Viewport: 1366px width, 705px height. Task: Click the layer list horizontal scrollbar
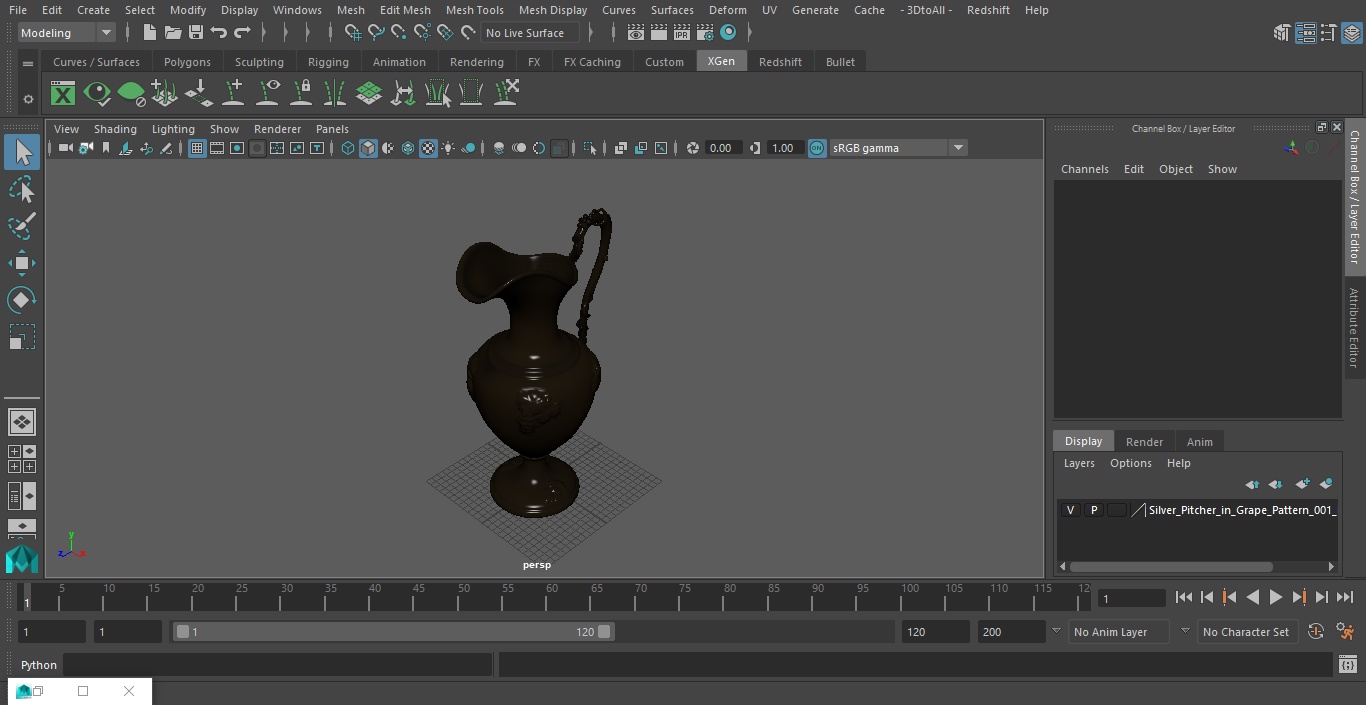(x=1170, y=566)
